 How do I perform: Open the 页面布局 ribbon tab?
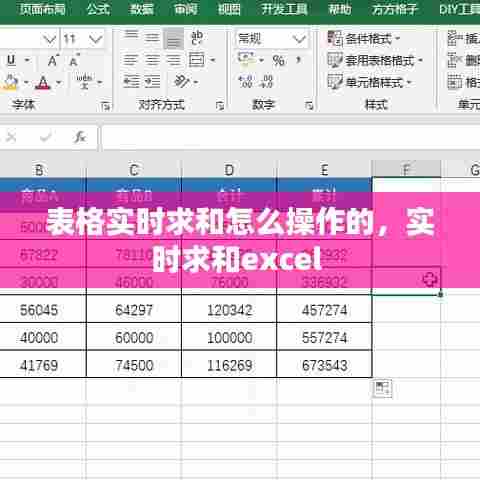click(x=43, y=9)
